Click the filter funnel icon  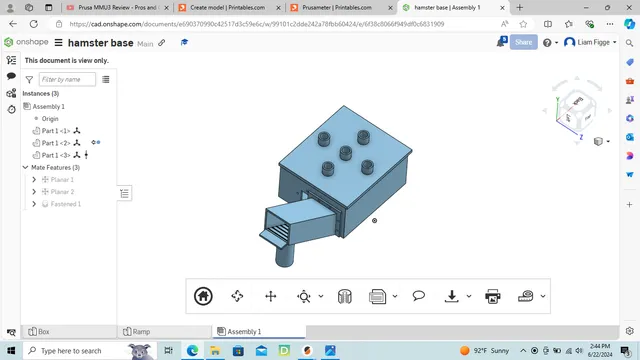(x=29, y=80)
